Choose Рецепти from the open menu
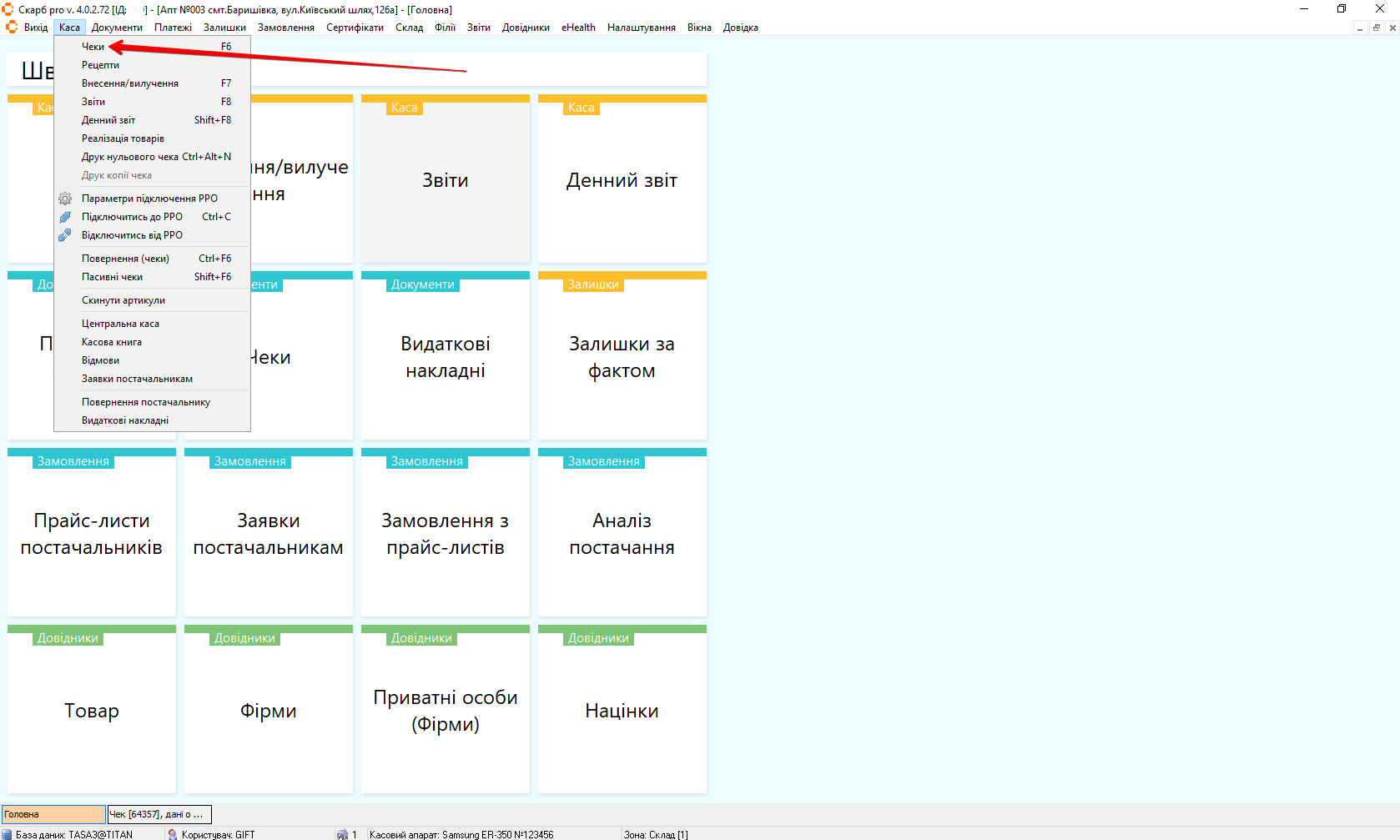The height and width of the screenshot is (840, 1400). pyautogui.click(x=100, y=65)
